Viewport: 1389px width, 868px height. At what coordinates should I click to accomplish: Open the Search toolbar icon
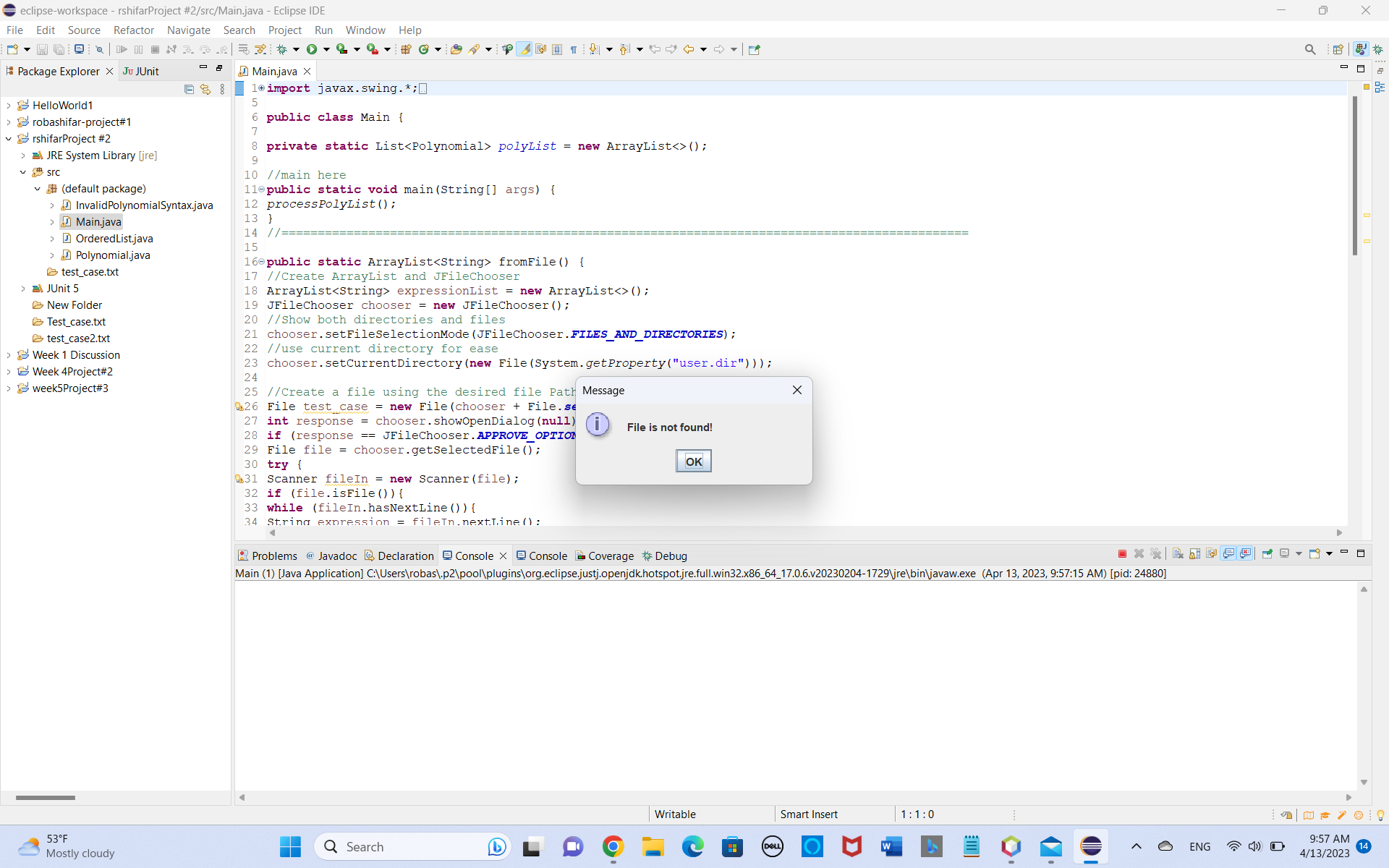coord(1310,48)
